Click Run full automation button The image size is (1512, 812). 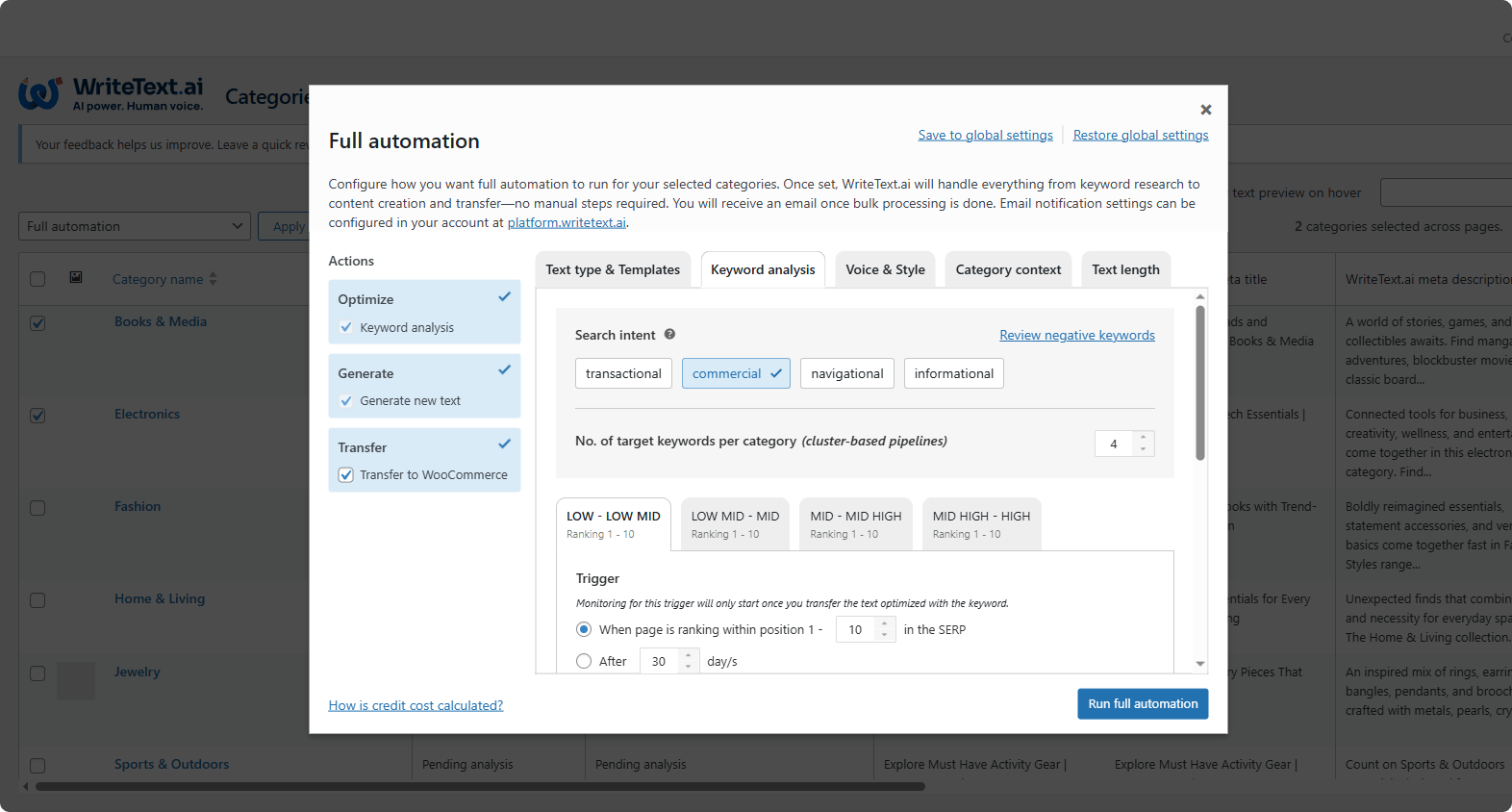pyautogui.click(x=1143, y=703)
